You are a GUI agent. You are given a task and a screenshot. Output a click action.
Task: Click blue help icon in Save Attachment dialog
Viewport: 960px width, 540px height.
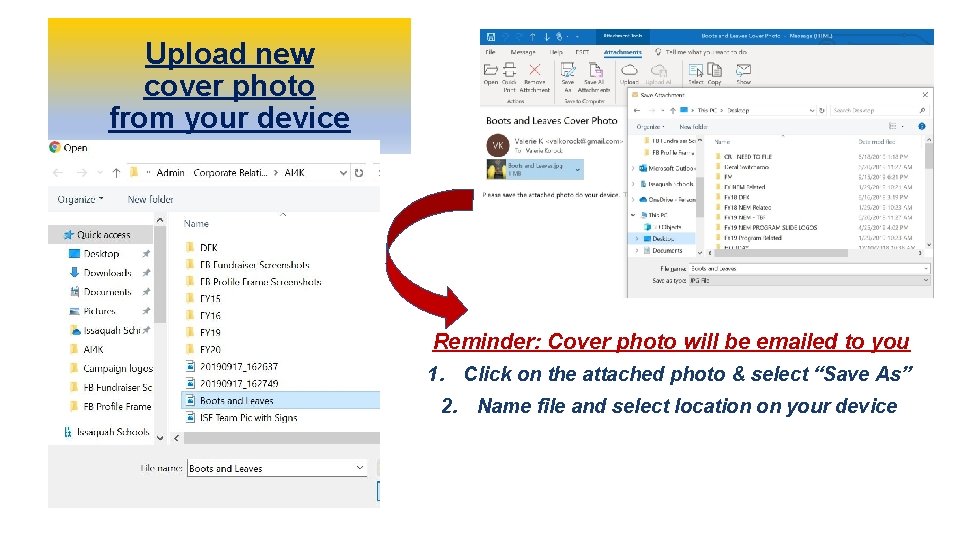pos(921,126)
